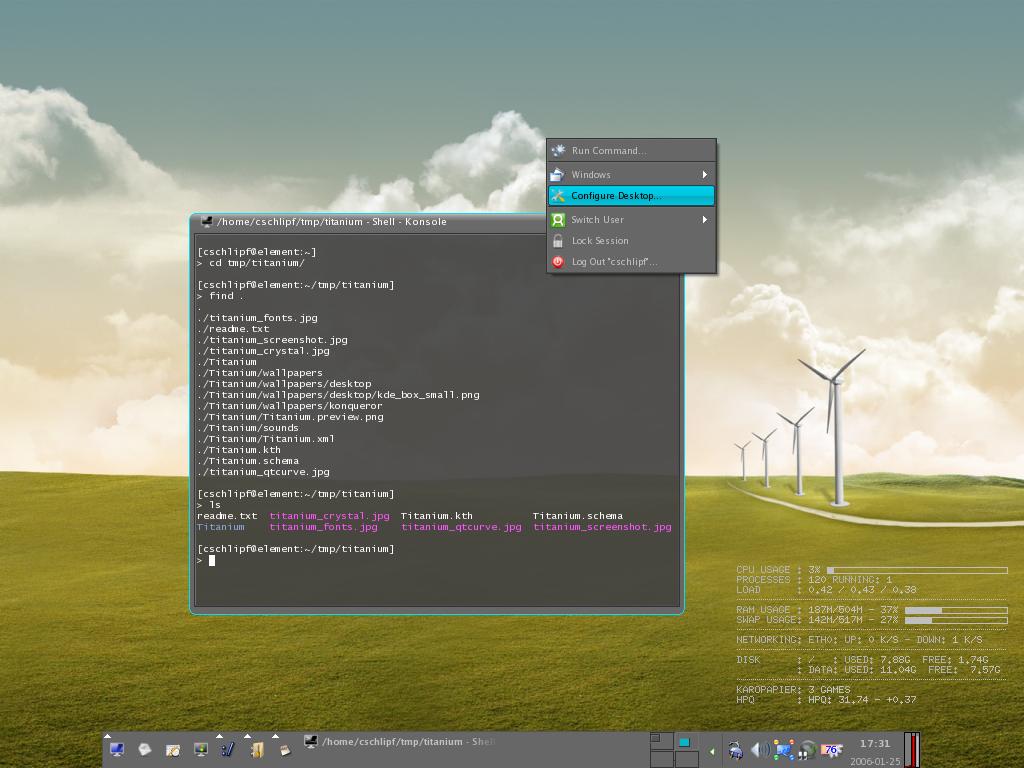
Task: Click the 17:31 clock in the panel
Action: coord(875,743)
